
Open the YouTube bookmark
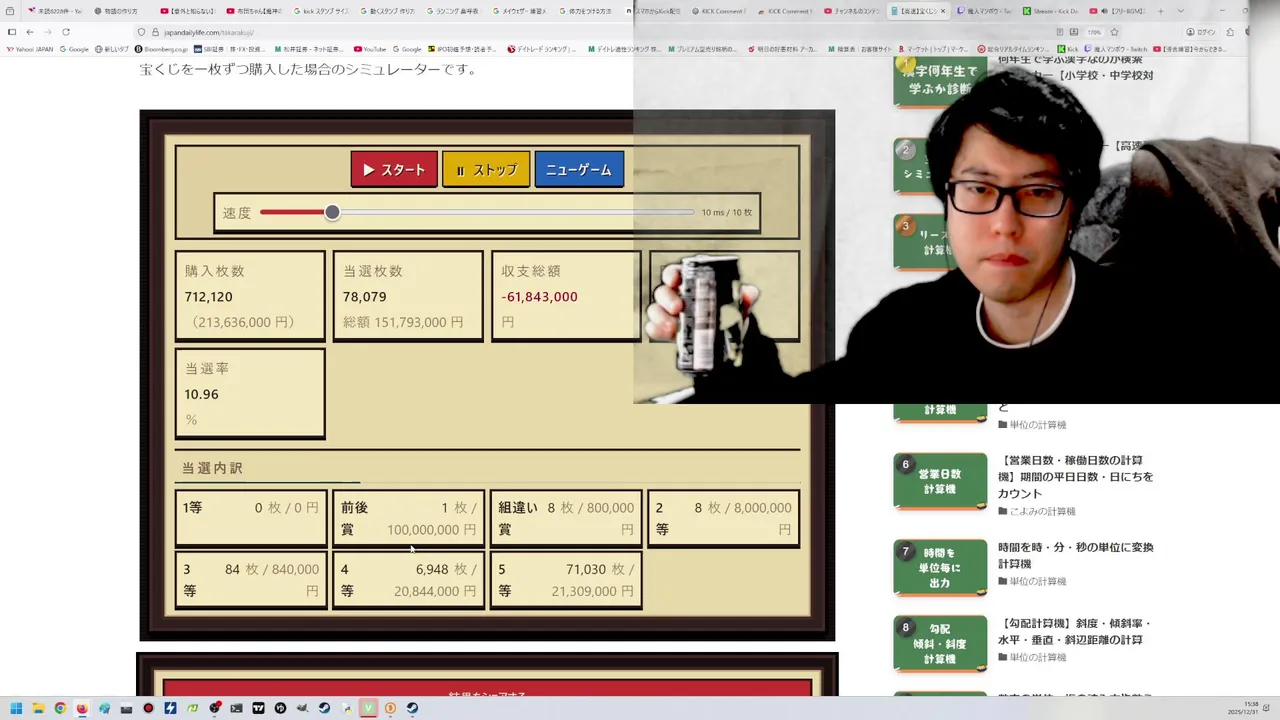(x=371, y=49)
